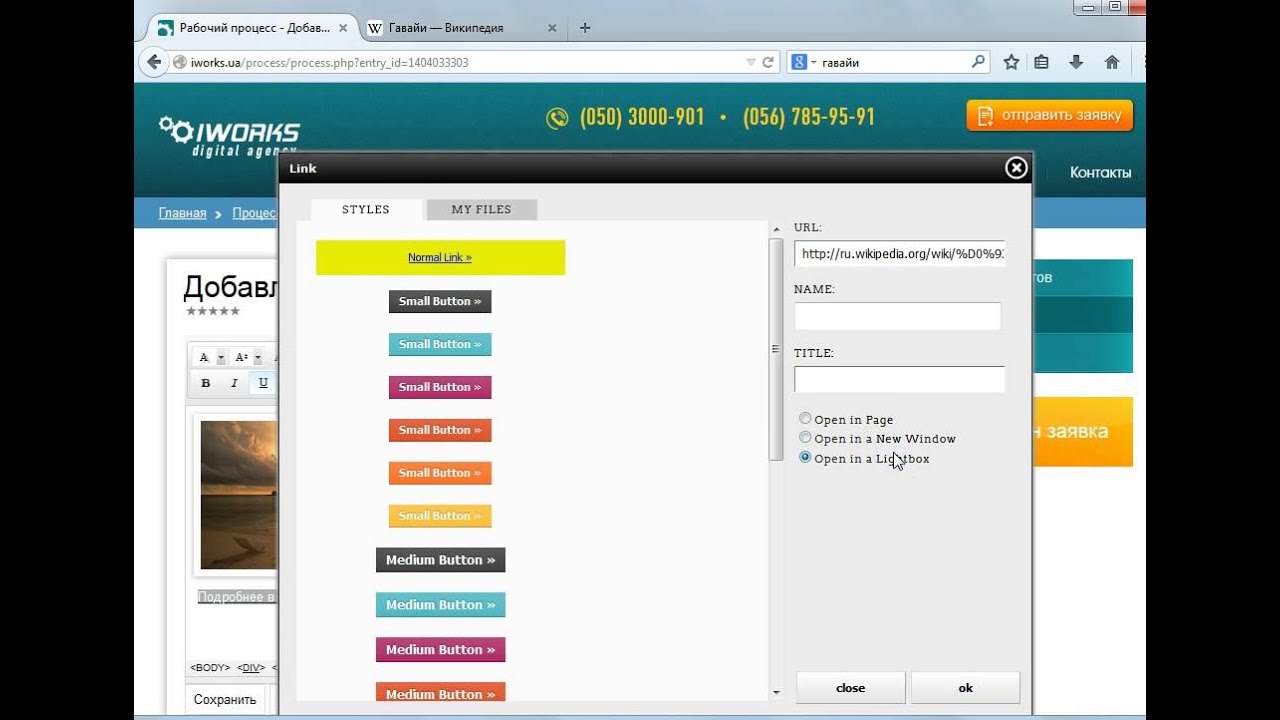The height and width of the screenshot is (720, 1280).
Task: Click in the TITLE input field
Action: [899, 379]
